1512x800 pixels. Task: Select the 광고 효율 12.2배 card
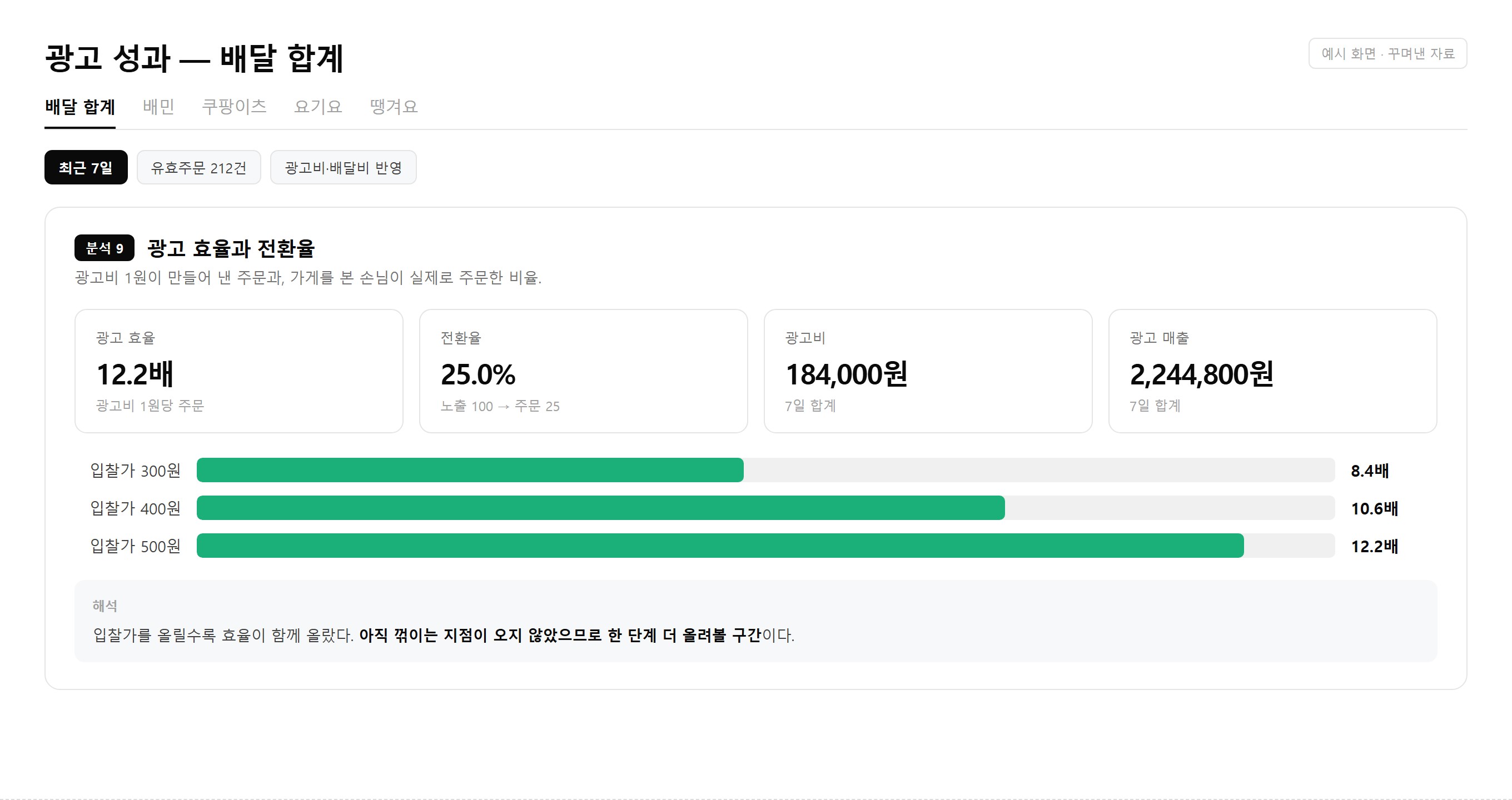tap(239, 371)
